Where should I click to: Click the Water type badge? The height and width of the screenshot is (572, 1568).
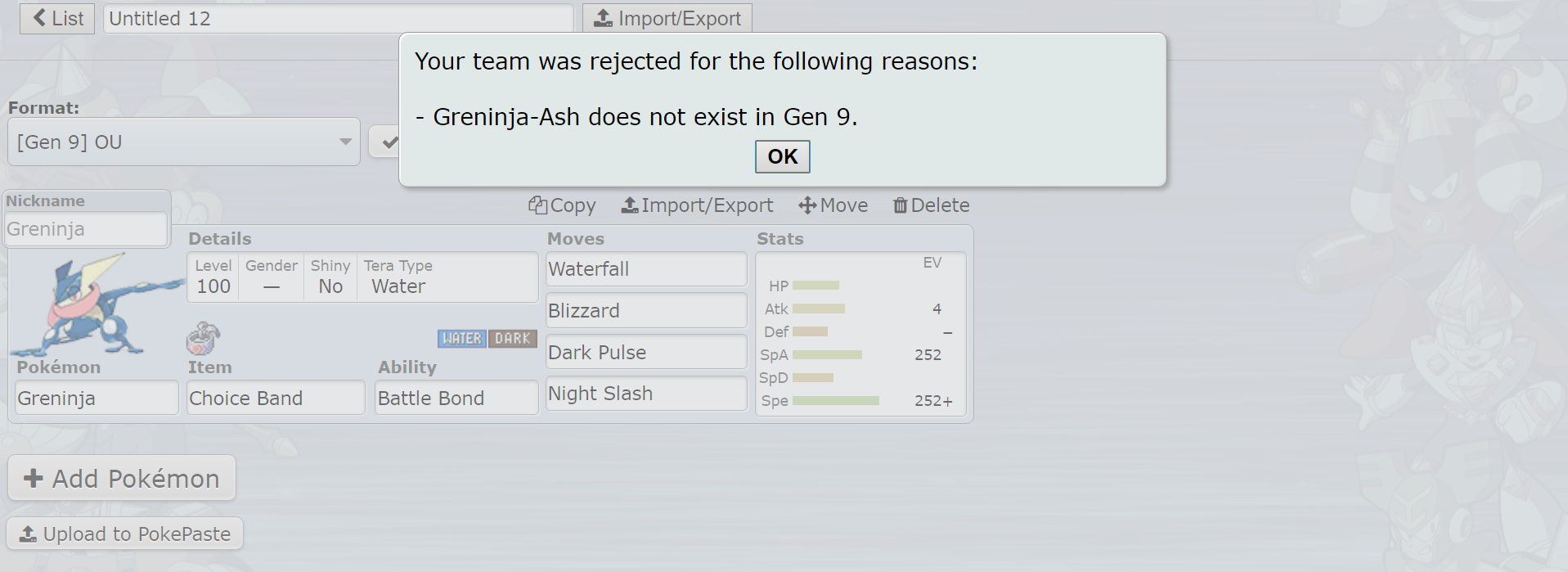(x=462, y=339)
